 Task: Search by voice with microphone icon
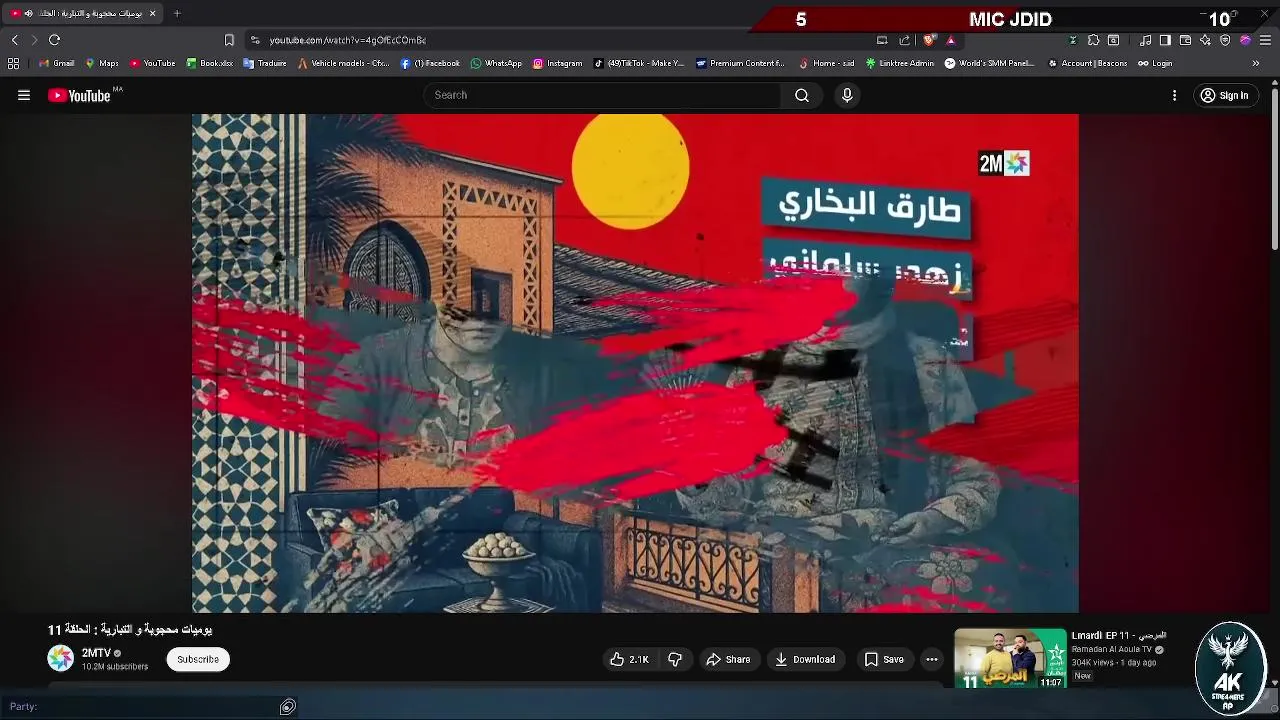pyautogui.click(x=847, y=95)
